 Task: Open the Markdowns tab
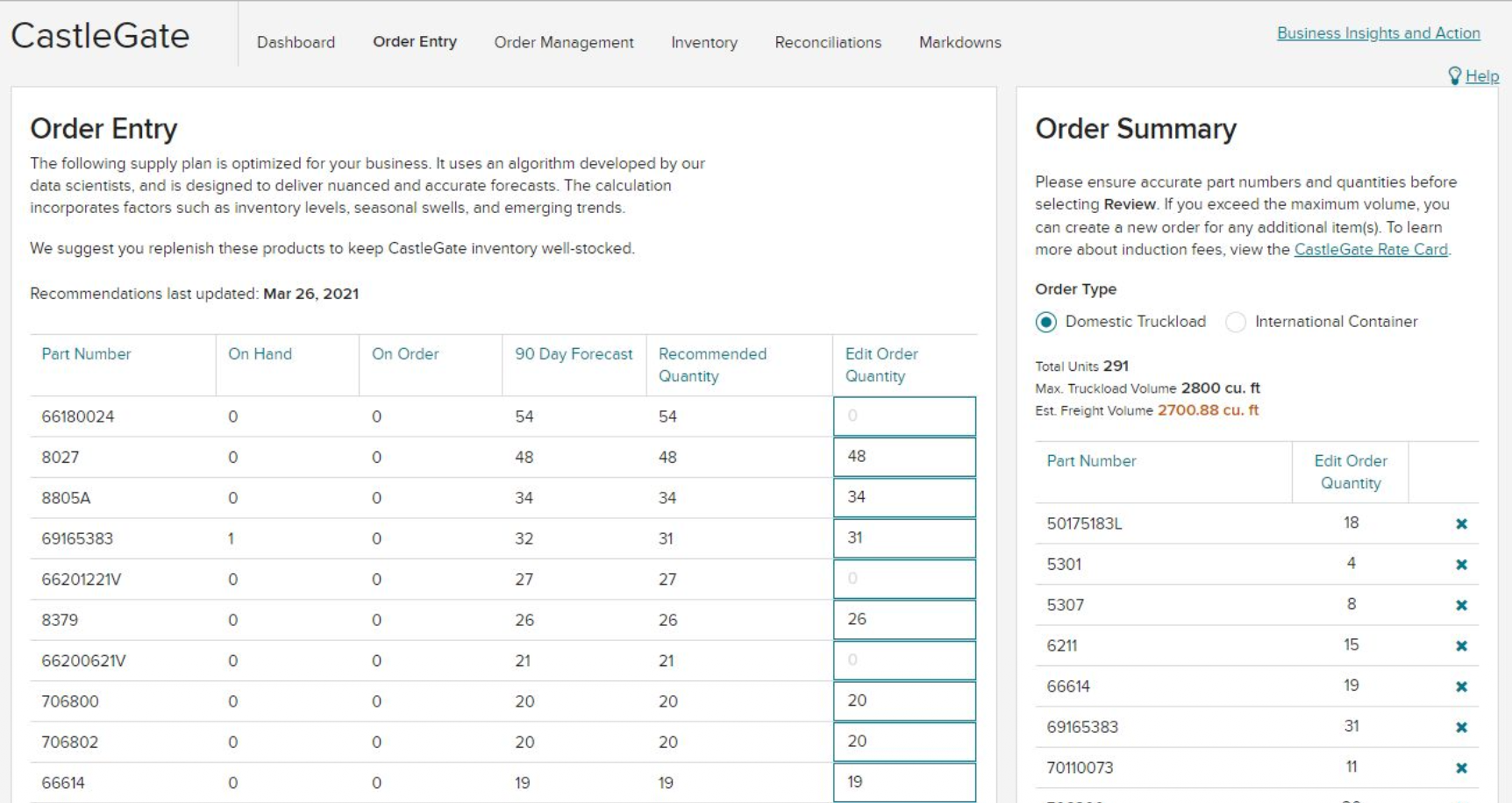[x=960, y=42]
